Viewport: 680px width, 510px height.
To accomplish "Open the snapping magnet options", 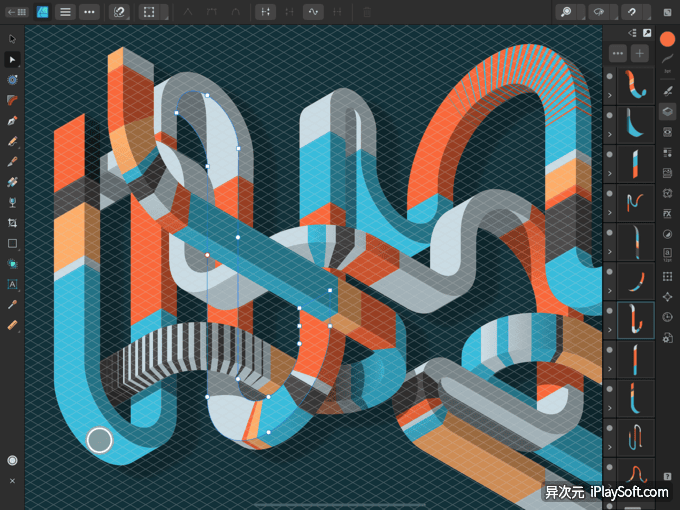I will pos(119,12).
